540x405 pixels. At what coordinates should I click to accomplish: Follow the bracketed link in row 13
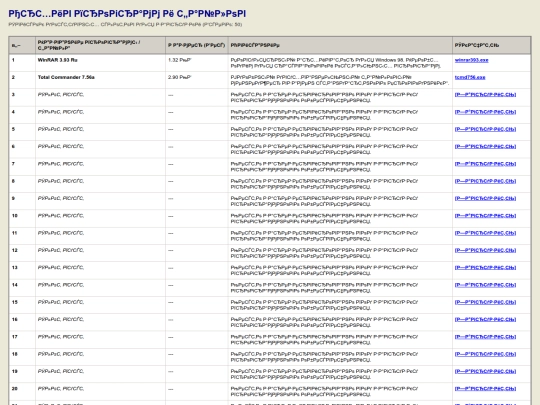485,268
